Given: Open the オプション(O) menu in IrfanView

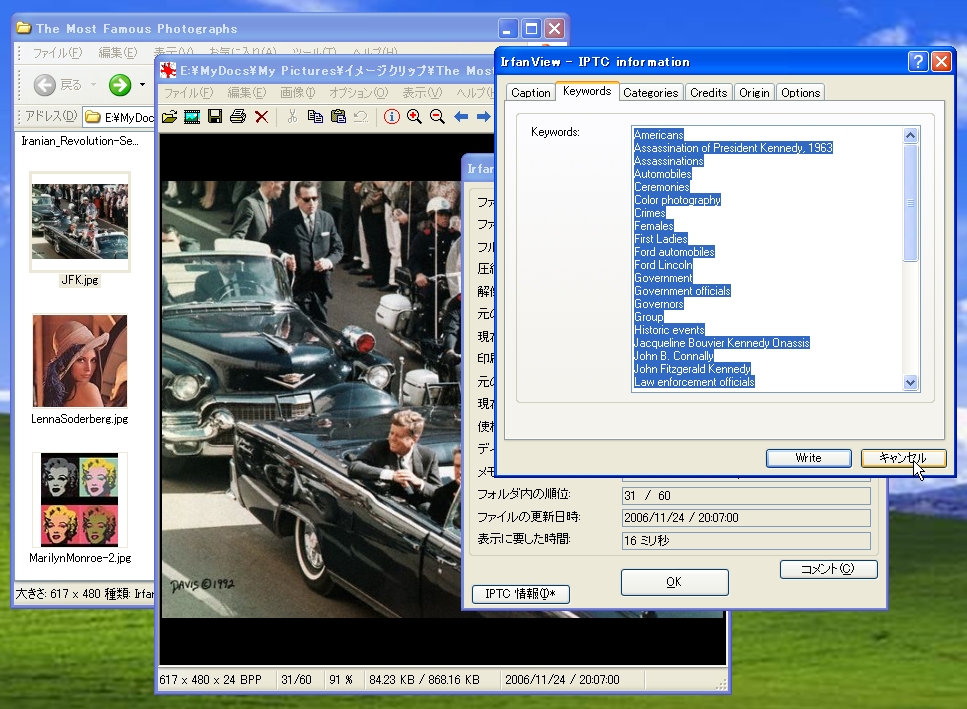Looking at the screenshot, I should coord(358,93).
